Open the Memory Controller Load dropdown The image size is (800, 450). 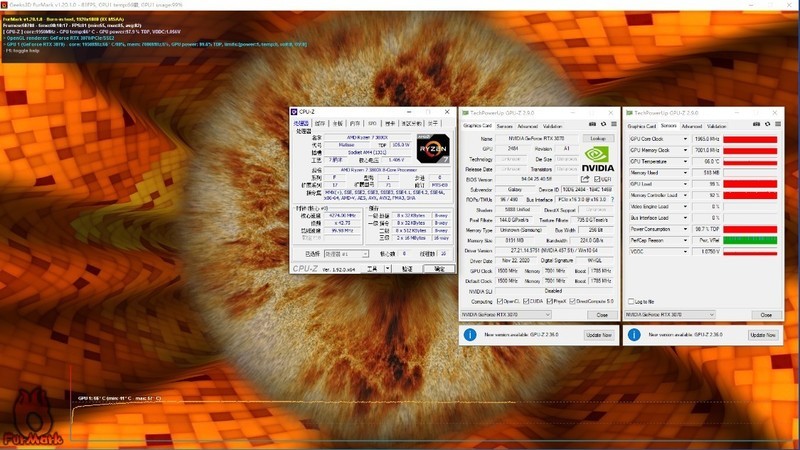coord(685,195)
